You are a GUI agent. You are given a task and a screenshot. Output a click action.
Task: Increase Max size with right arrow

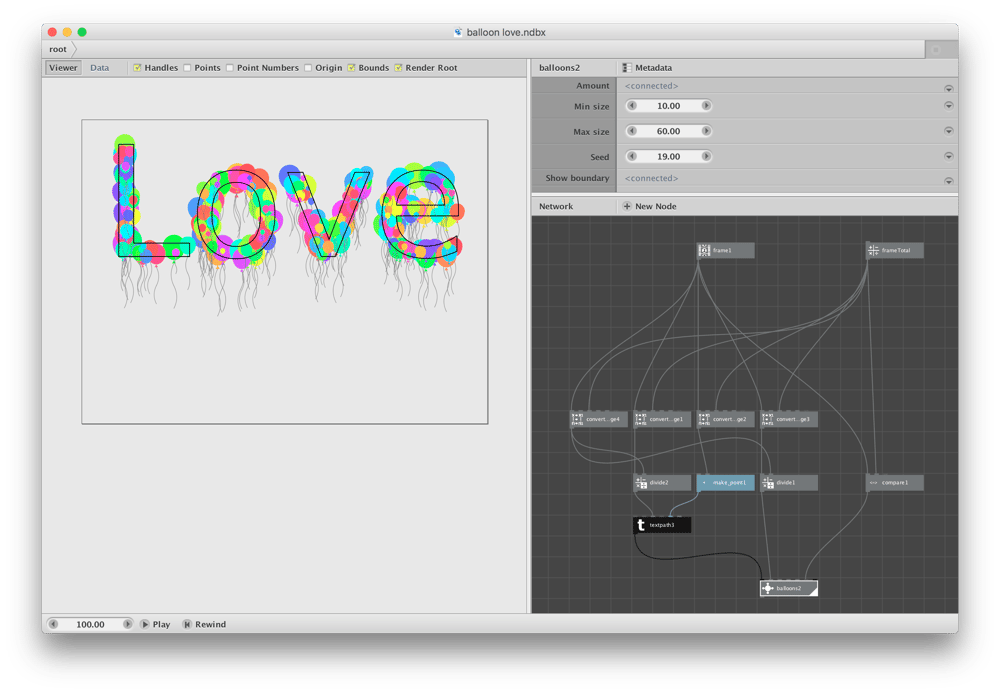(706, 131)
